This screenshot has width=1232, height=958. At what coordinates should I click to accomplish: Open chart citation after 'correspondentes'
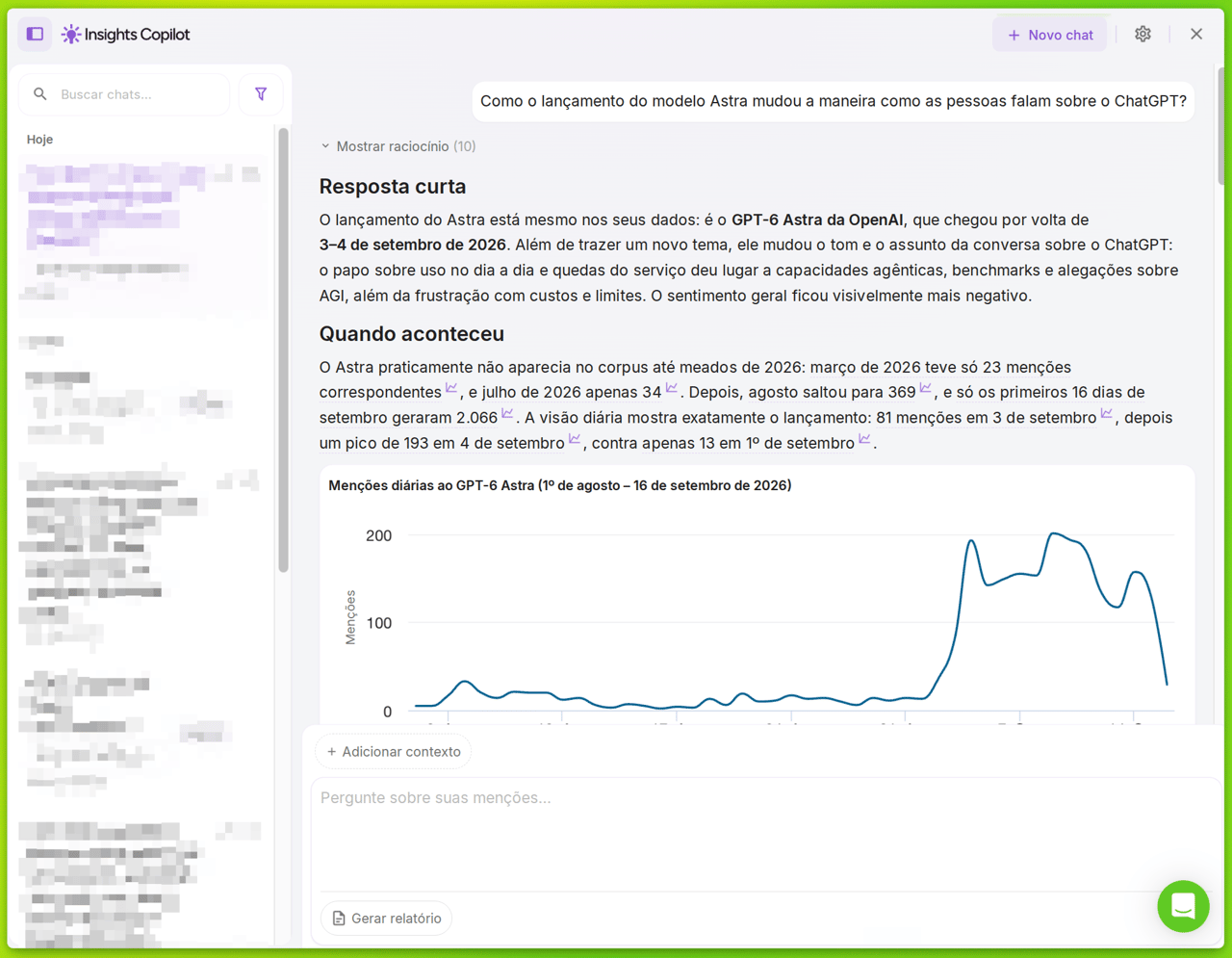451,389
